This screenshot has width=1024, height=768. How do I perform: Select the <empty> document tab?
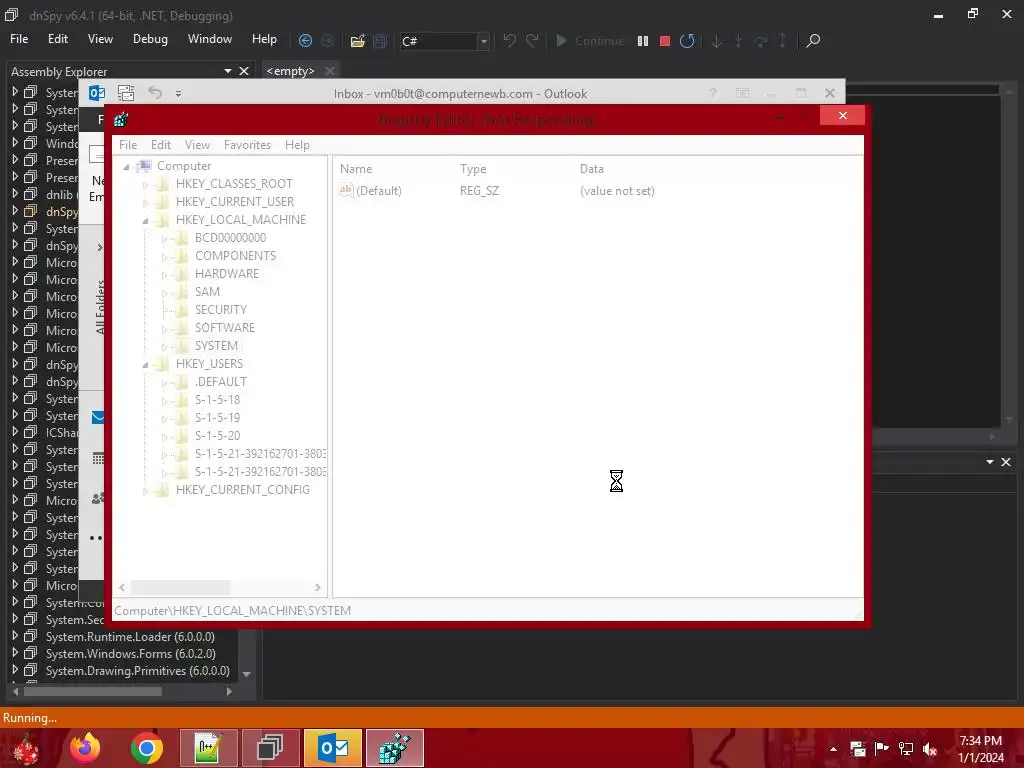point(291,71)
